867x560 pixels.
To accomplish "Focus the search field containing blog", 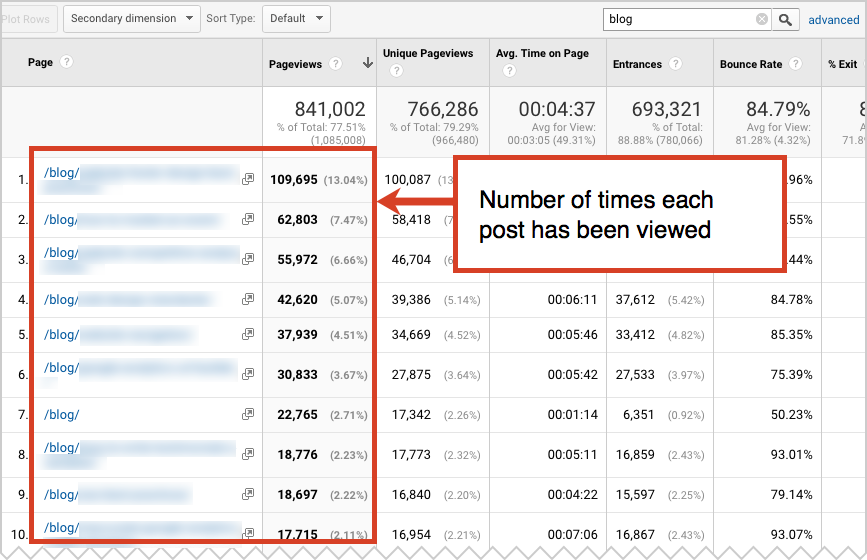I will click(677, 19).
